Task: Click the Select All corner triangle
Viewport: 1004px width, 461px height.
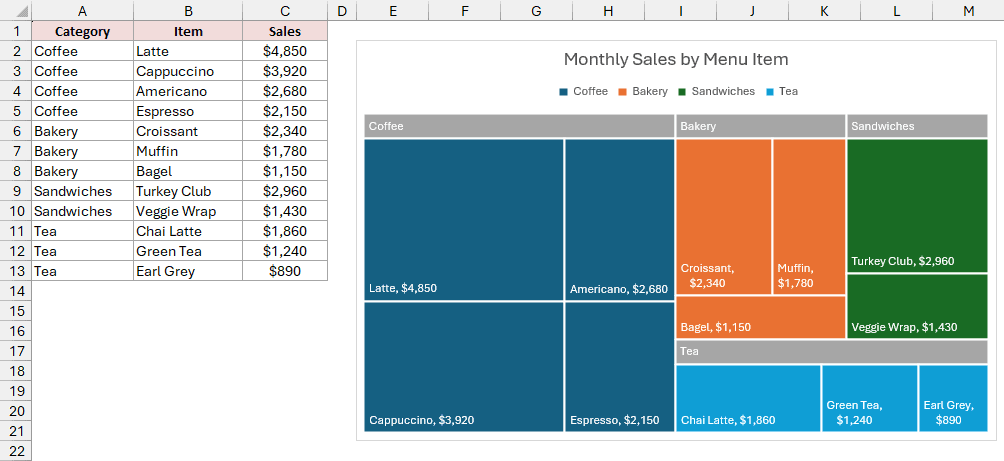Action: pyautogui.click(x=15, y=10)
